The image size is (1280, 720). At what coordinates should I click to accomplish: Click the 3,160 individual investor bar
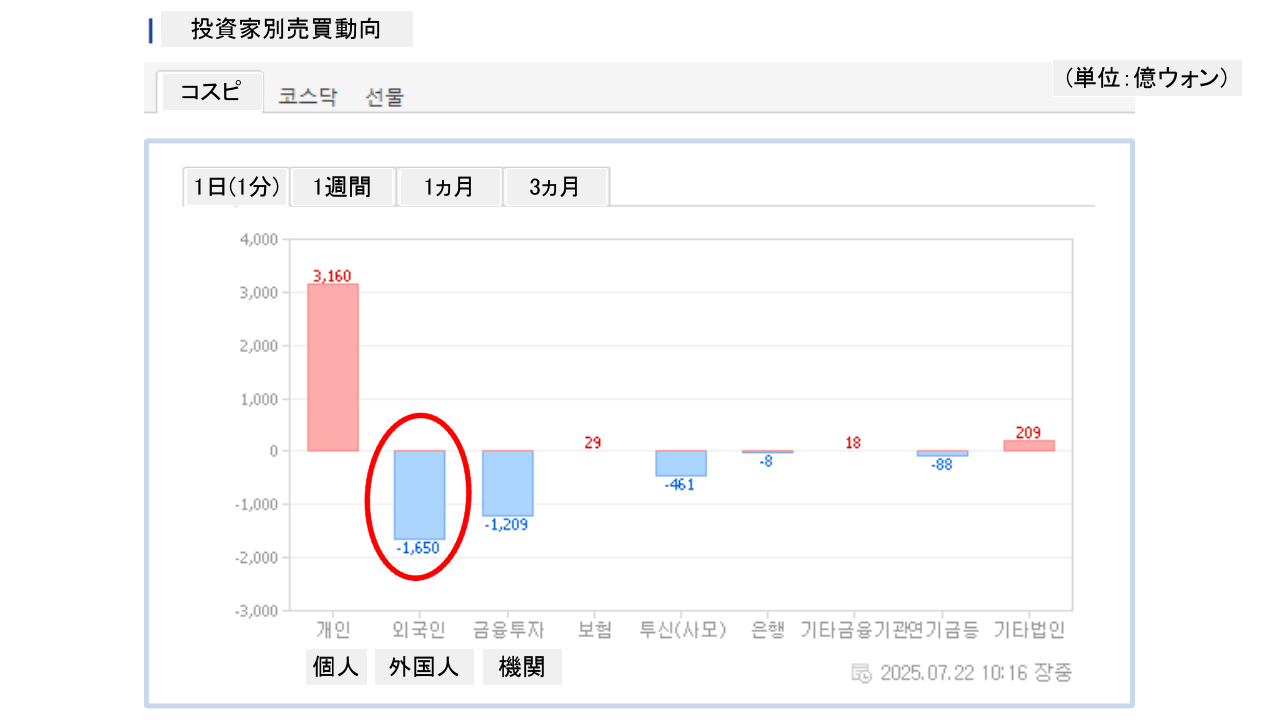click(x=333, y=367)
